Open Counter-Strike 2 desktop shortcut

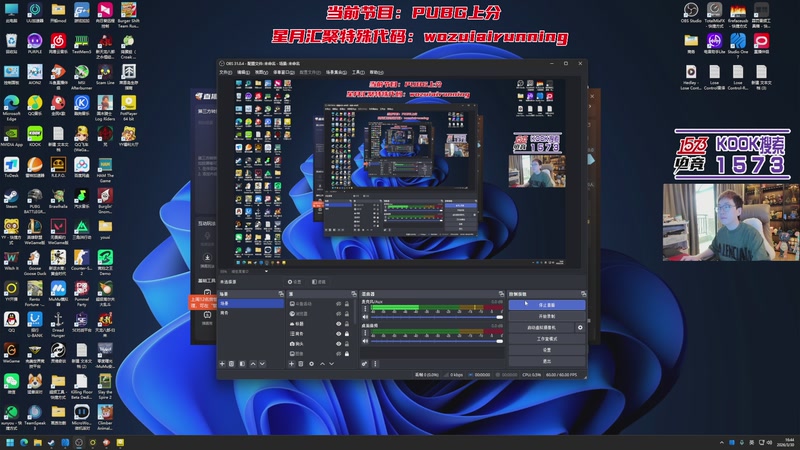(x=82, y=263)
